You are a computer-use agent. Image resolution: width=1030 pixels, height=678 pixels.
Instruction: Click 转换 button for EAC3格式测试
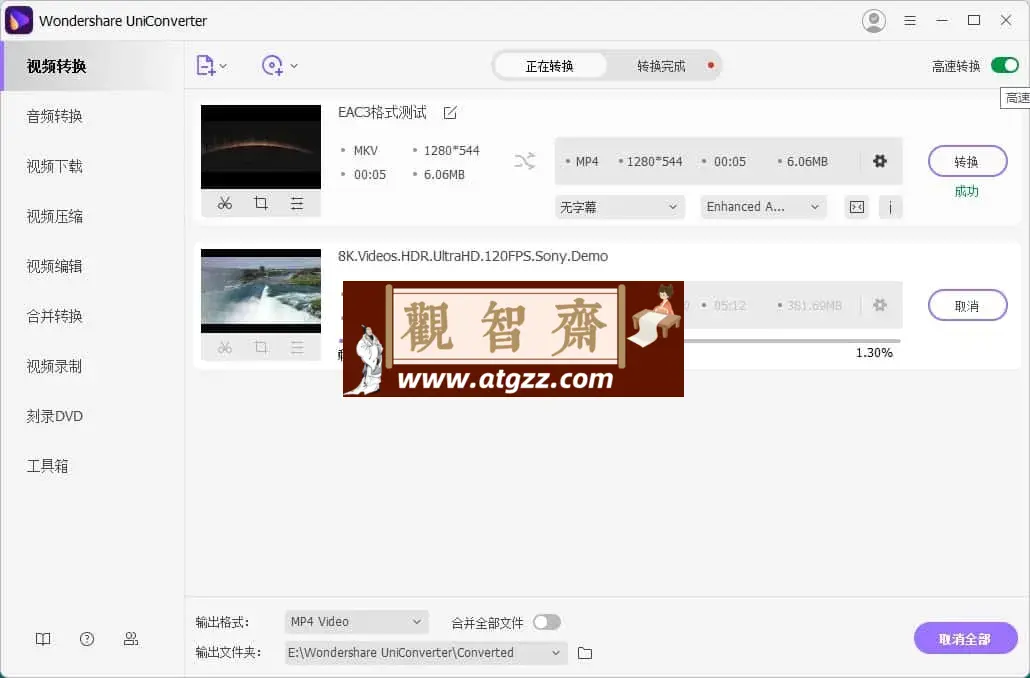968,162
